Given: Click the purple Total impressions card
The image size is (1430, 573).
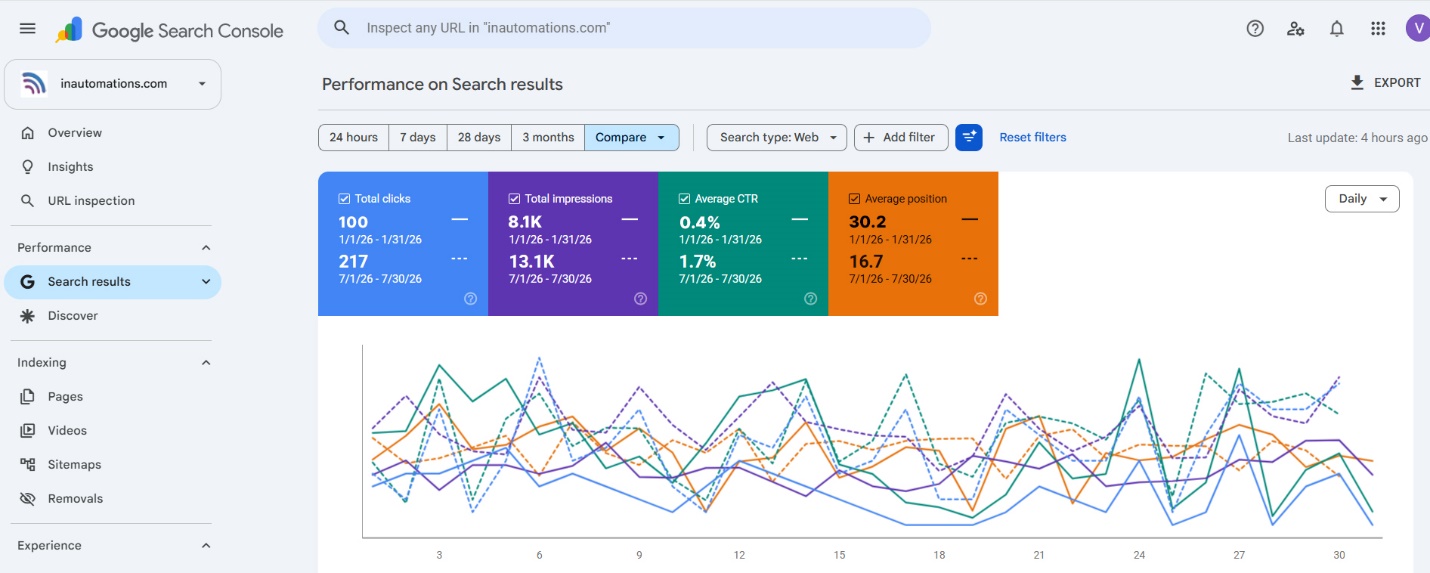Looking at the screenshot, I should (x=573, y=244).
